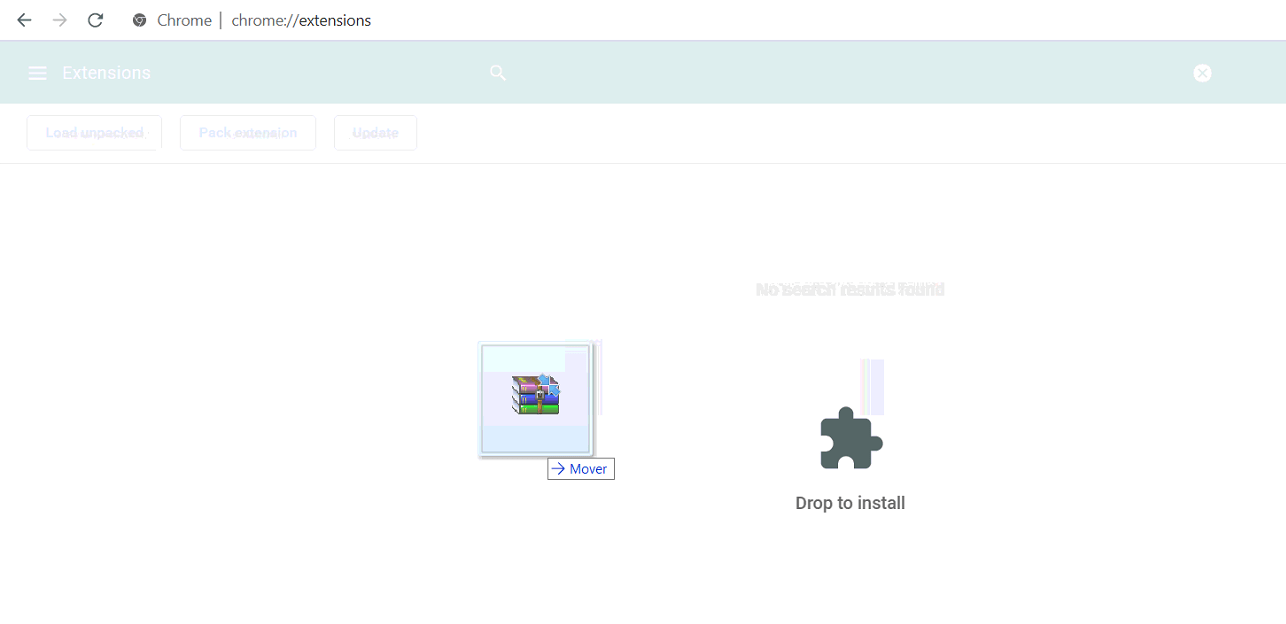The width and height of the screenshot is (1286, 624).
Task: Click the Pack extension button
Action: point(248,133)
